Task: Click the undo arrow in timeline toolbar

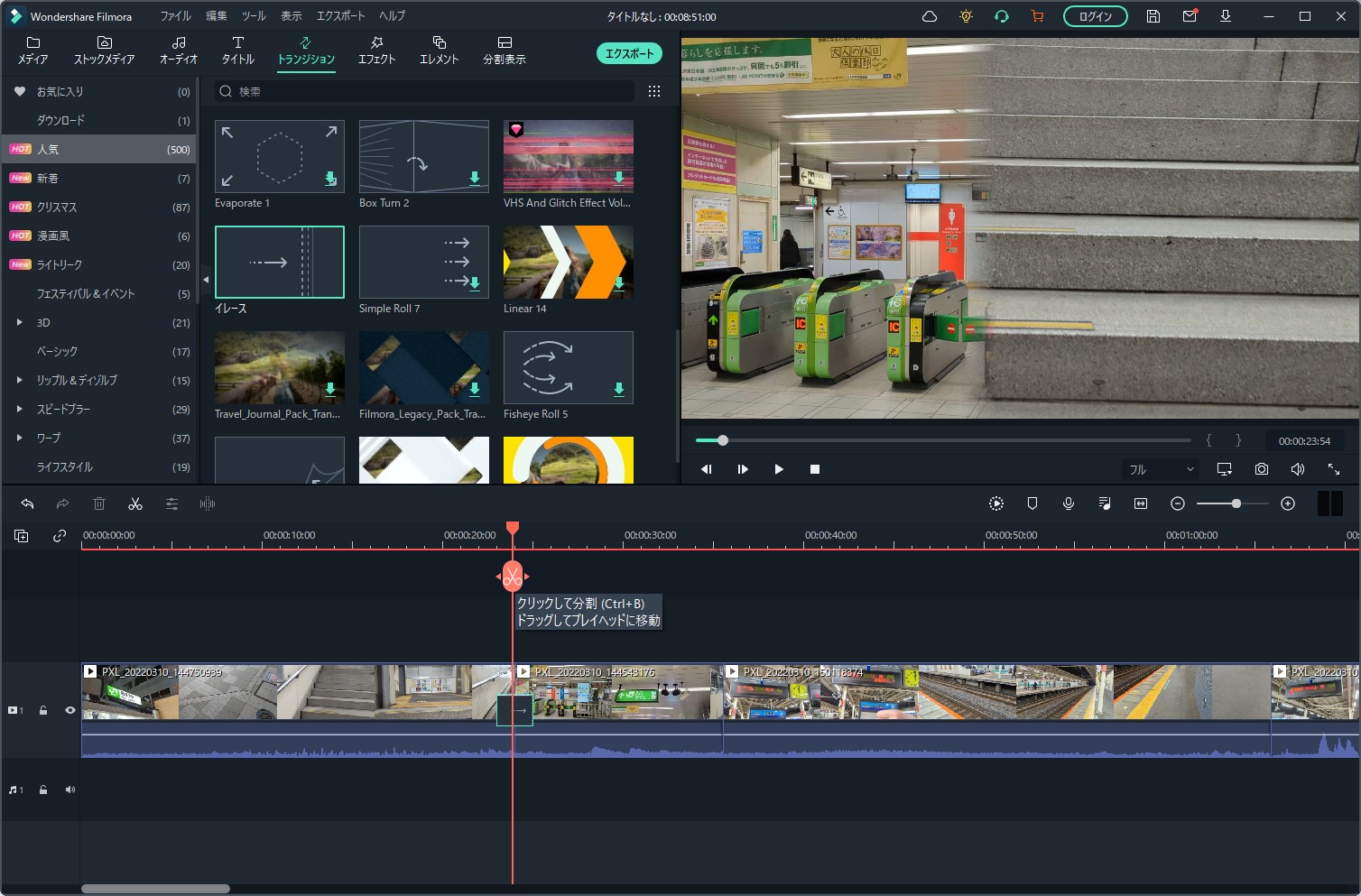Action: point(27,503)
